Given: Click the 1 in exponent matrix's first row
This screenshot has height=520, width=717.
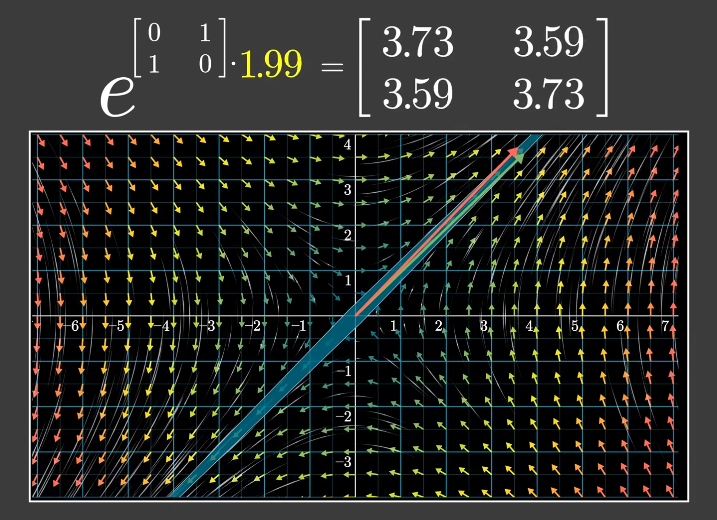Looking at the screenshot, I should [x=205, y=33].
